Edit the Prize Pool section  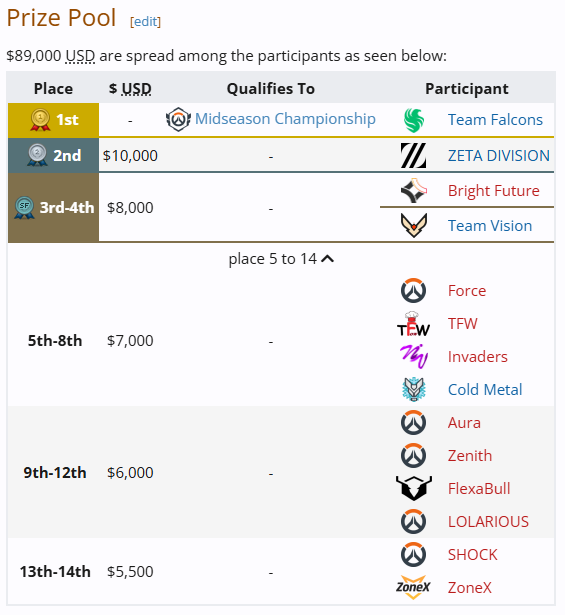click(145, 21)
